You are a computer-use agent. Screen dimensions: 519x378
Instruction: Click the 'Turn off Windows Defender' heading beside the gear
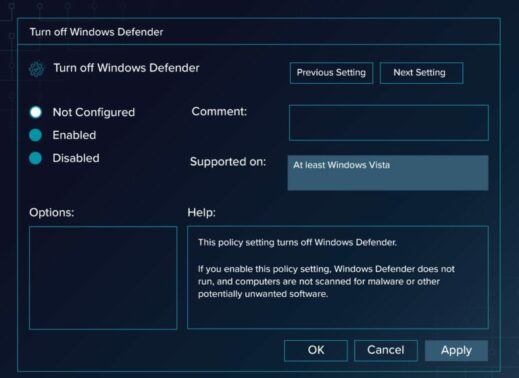(126, 68)
